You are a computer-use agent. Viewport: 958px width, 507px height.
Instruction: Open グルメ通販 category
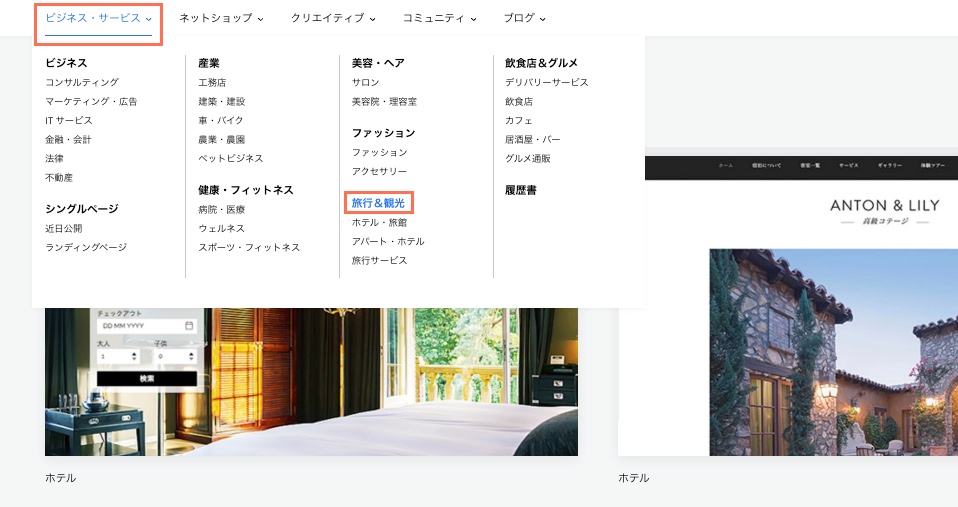(527, 158)
